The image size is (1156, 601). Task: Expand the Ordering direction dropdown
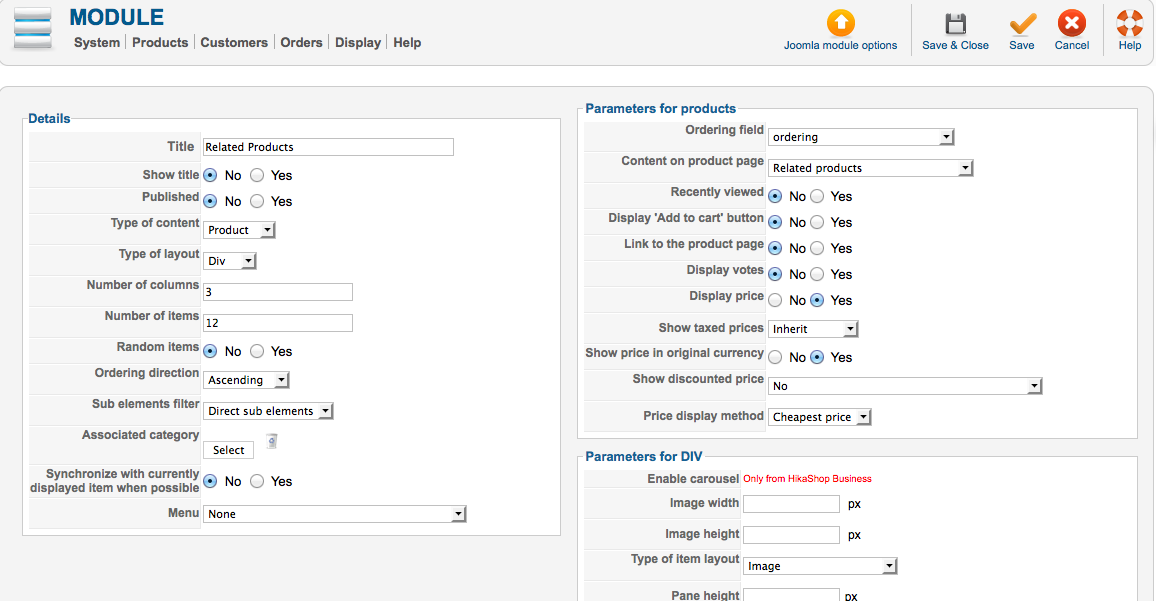click(247, 380)
